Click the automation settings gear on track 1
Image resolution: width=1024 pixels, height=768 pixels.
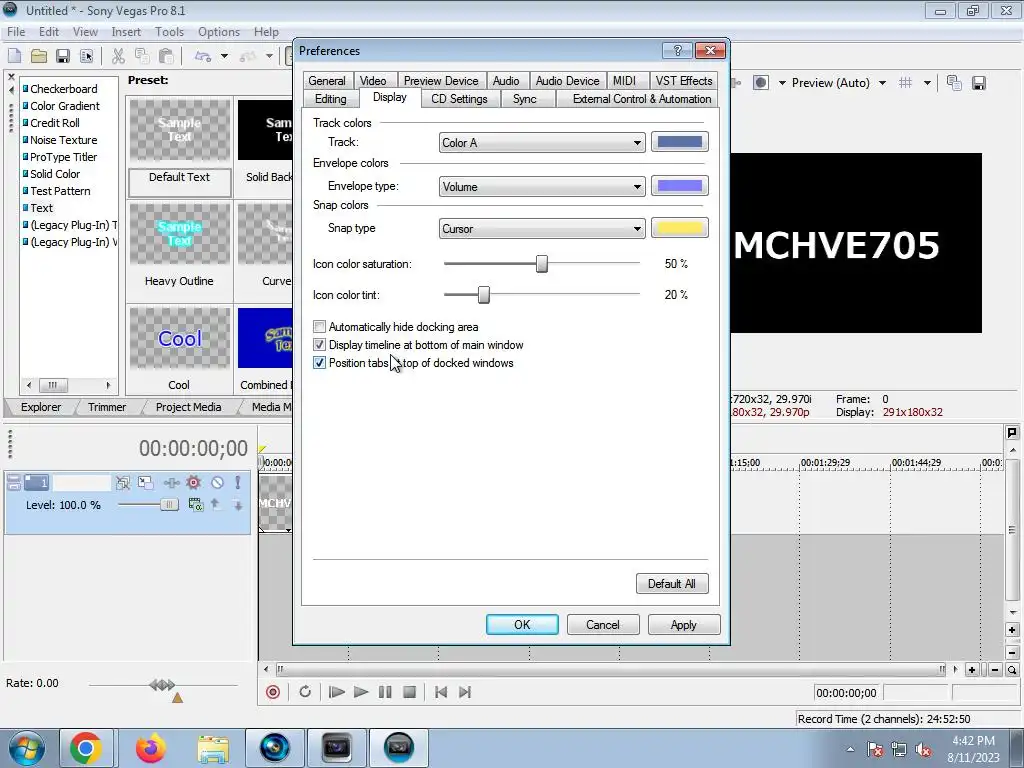point(193,483)
